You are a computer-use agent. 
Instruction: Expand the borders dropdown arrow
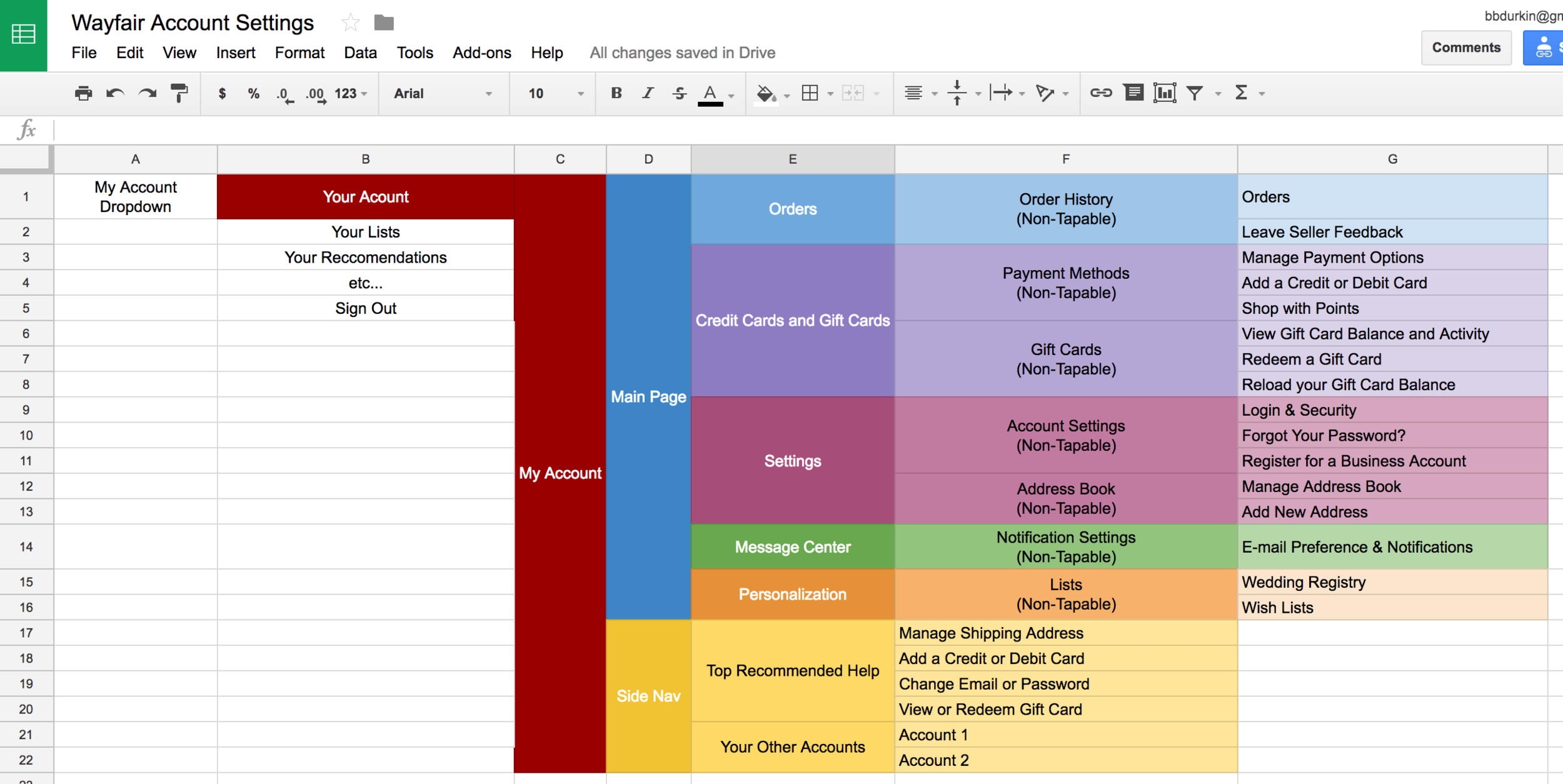830,94
